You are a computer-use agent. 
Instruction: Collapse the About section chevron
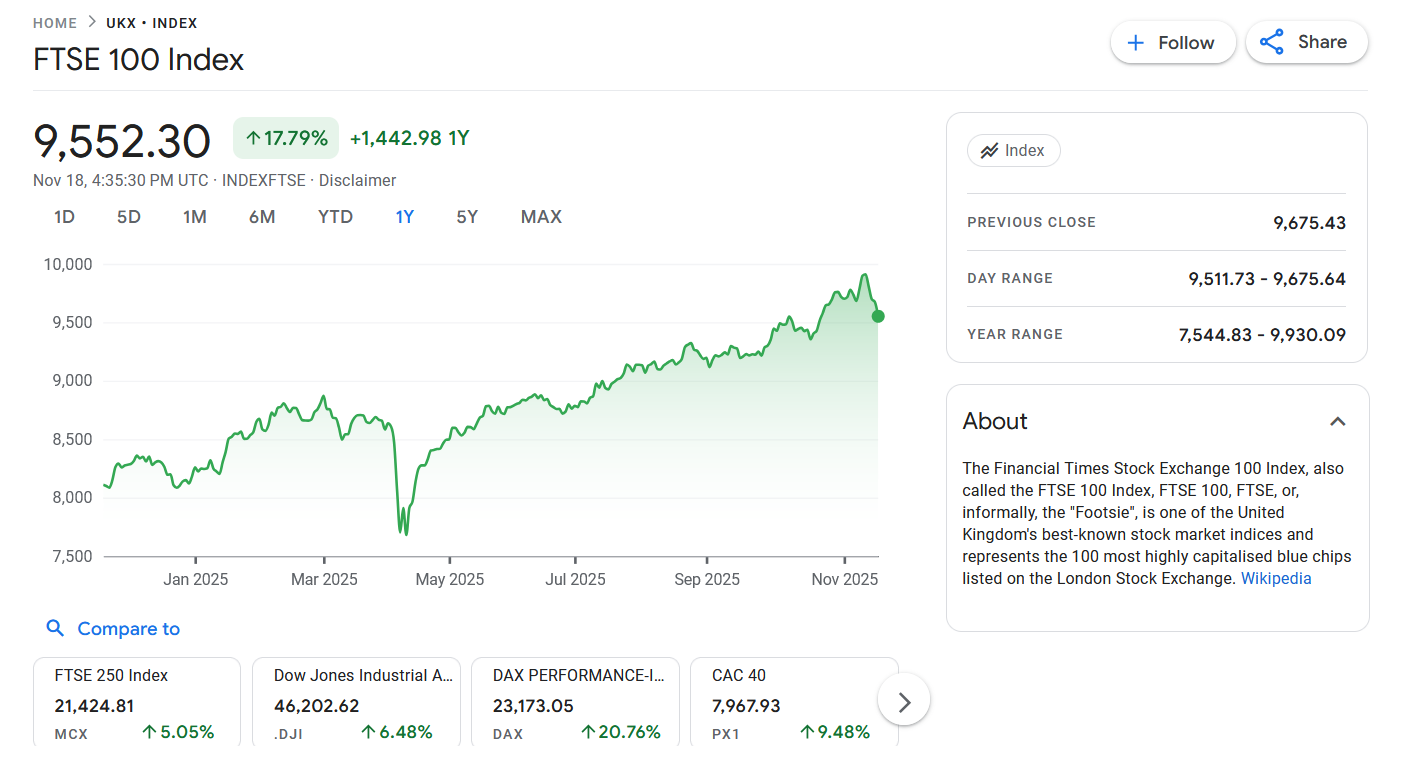(1337, 421)
